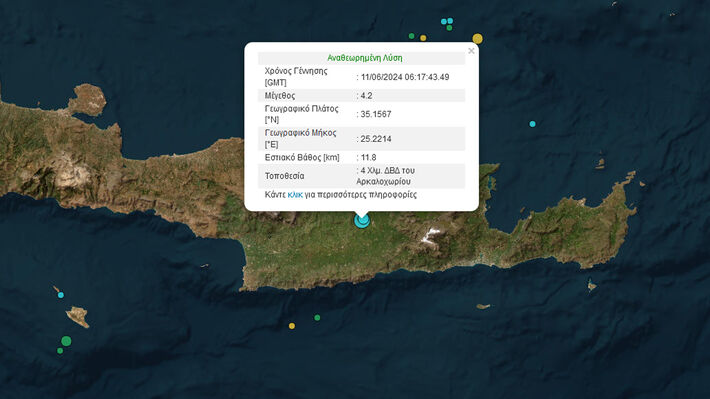Image resolution: width=710 pixels, height=399 pixels.
Task: Click the location text 4 Χλμ. ΔΒΔ του Αρκαλοχωρίου
Action: pyautogui.click(x=386, y=176)
